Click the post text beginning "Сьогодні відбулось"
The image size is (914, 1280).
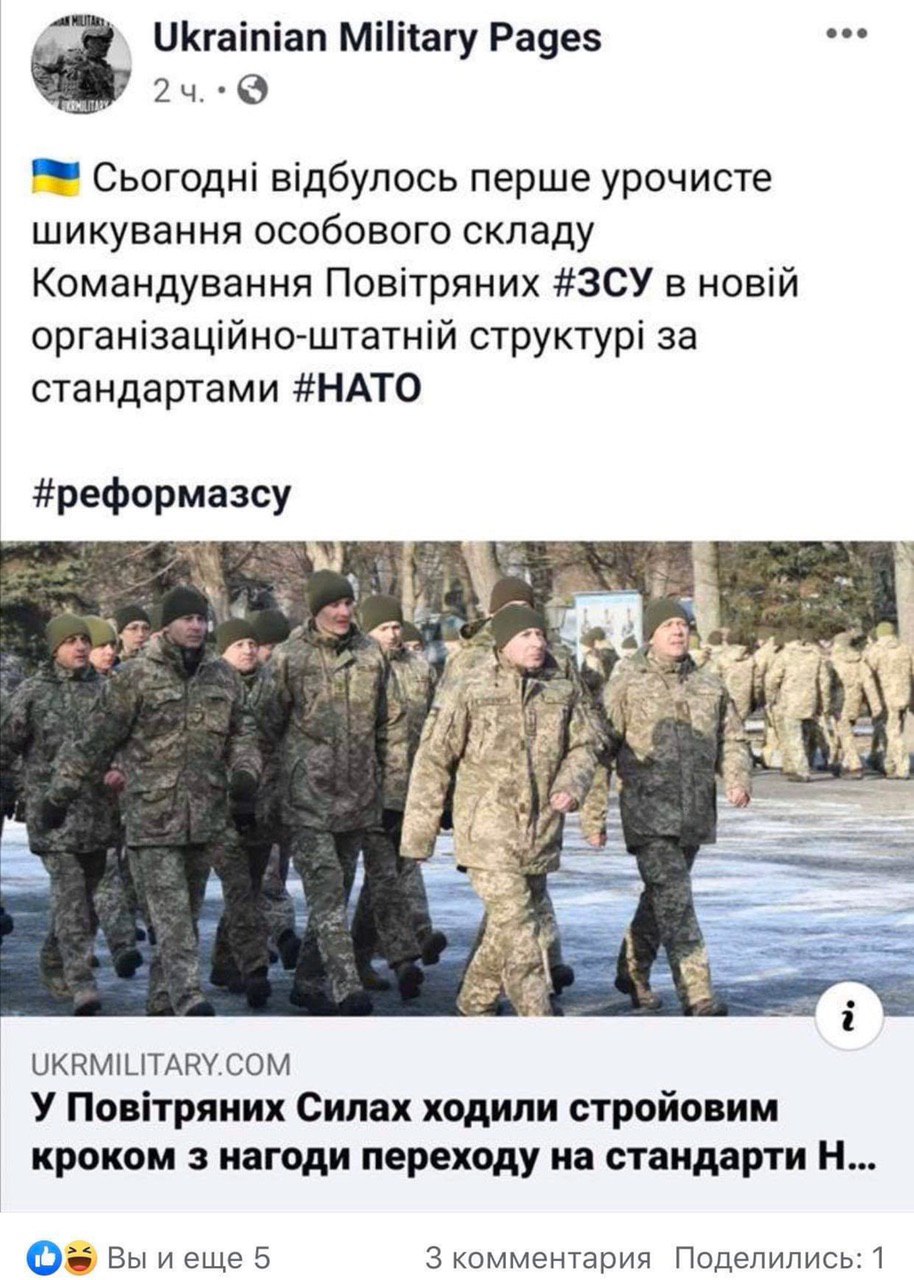click(417, 285)
